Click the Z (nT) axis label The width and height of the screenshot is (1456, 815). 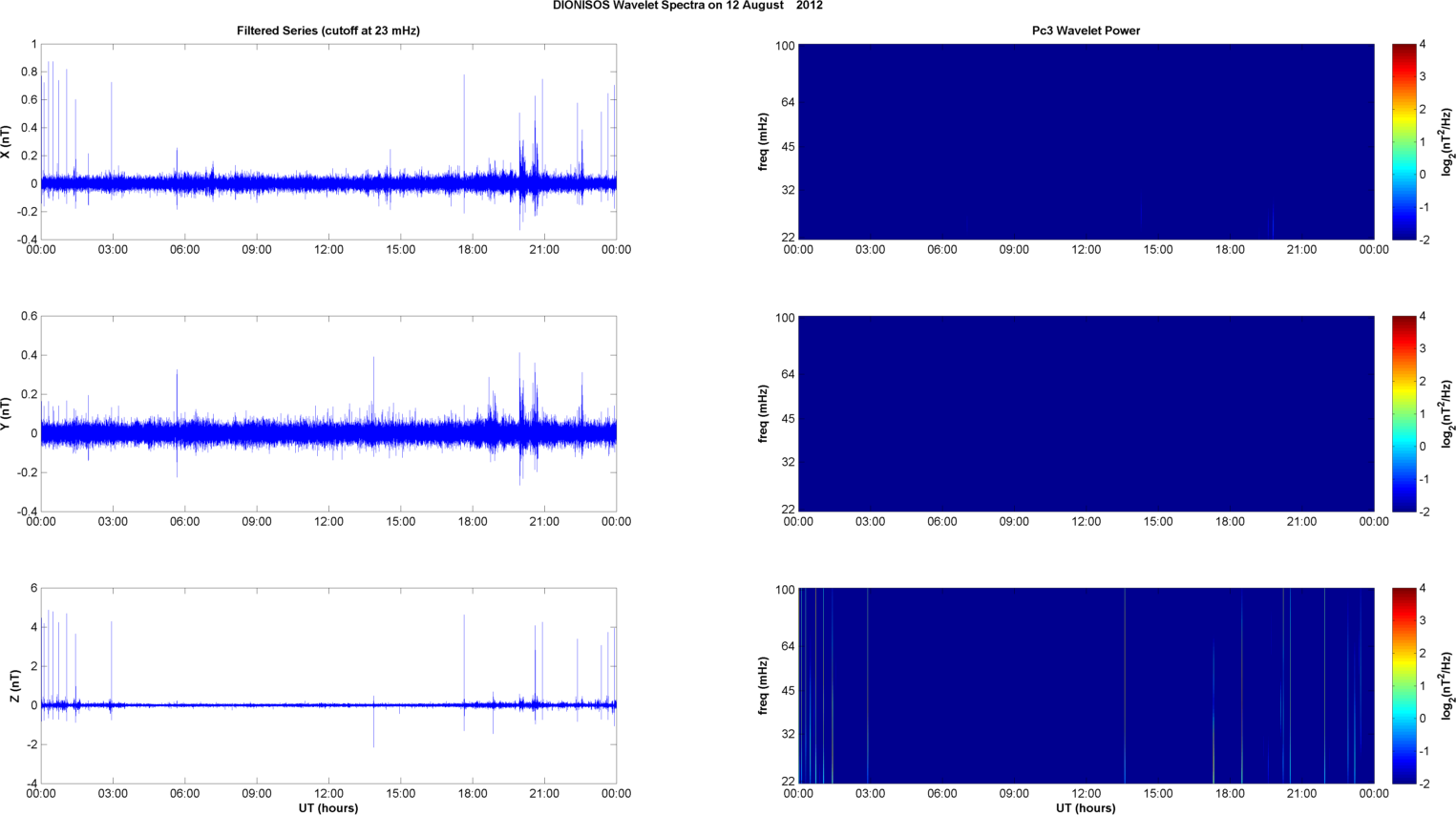(14, 686)
